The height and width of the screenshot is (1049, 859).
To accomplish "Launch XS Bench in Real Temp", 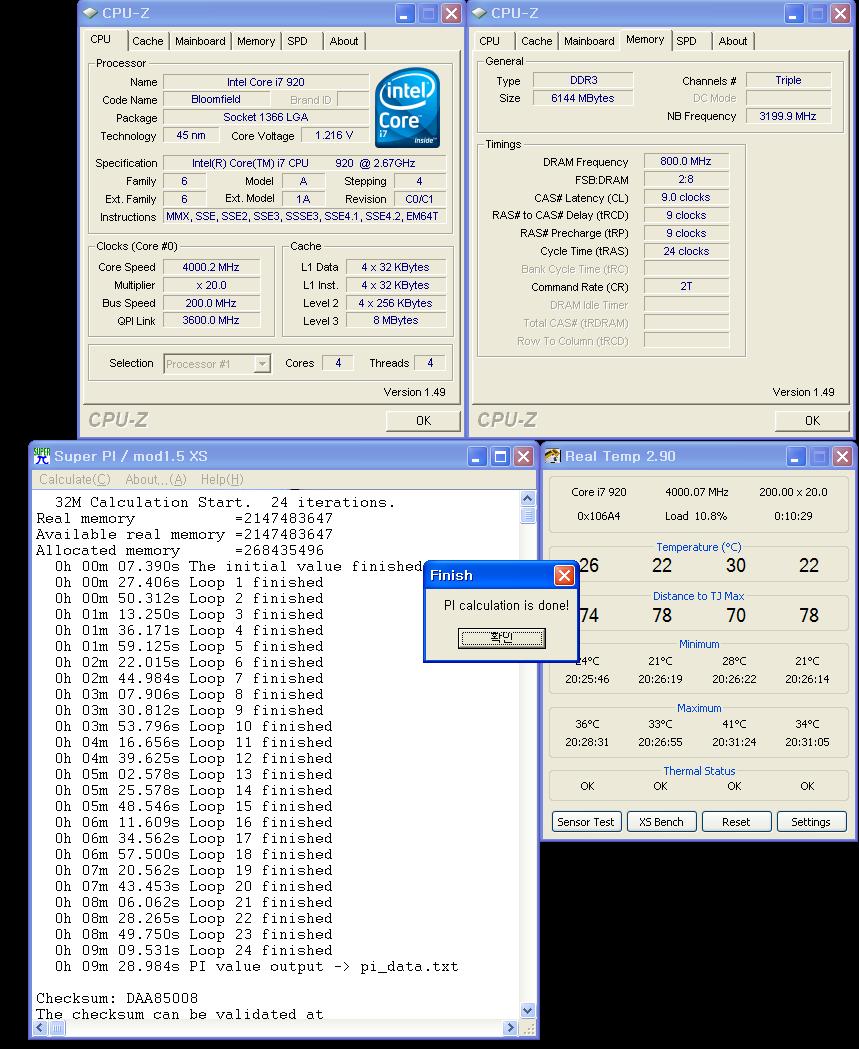I will (x=661, y=822).
